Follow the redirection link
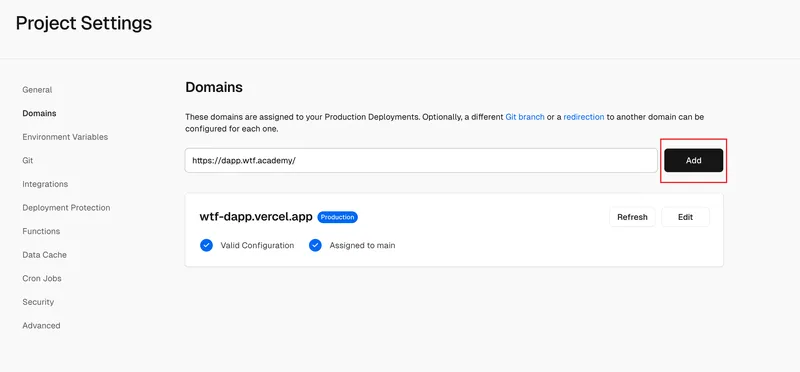800x372 pixels. [584, 117]
